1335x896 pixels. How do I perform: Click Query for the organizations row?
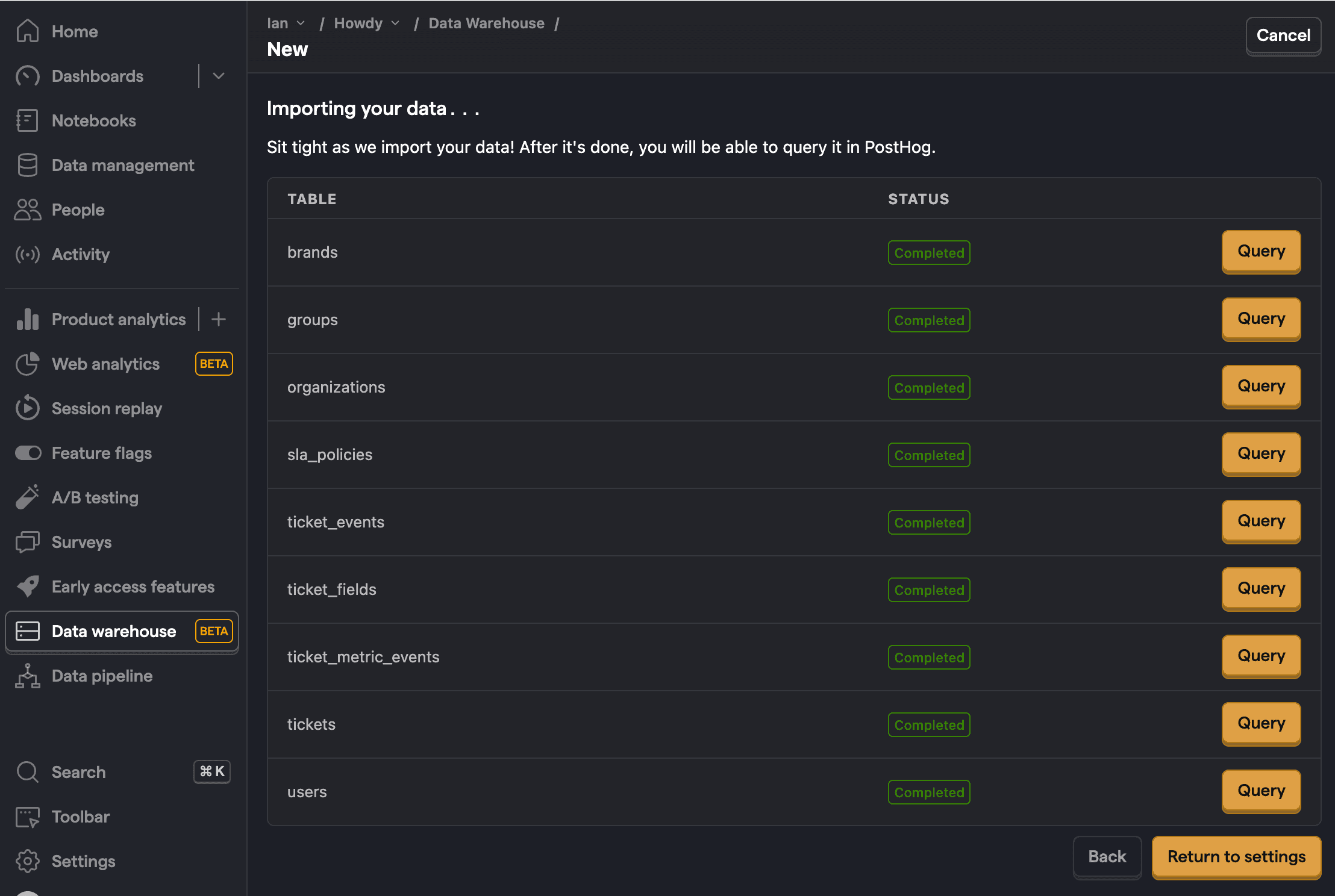pos(1261,386)
